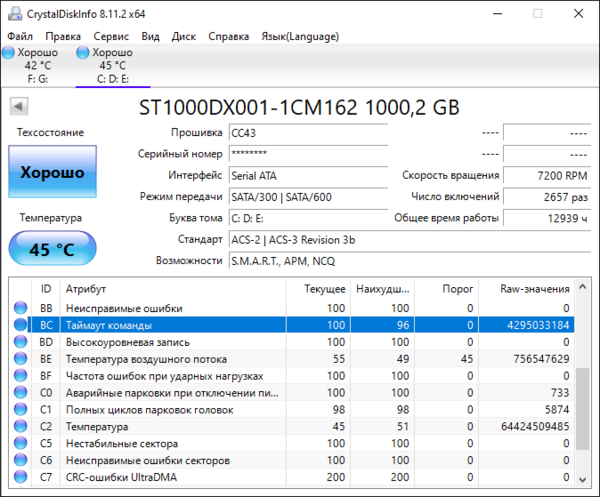Select the Неисправимые ошибки секторов row
This screenshot has height=497, width=600.
click(292, 460)
